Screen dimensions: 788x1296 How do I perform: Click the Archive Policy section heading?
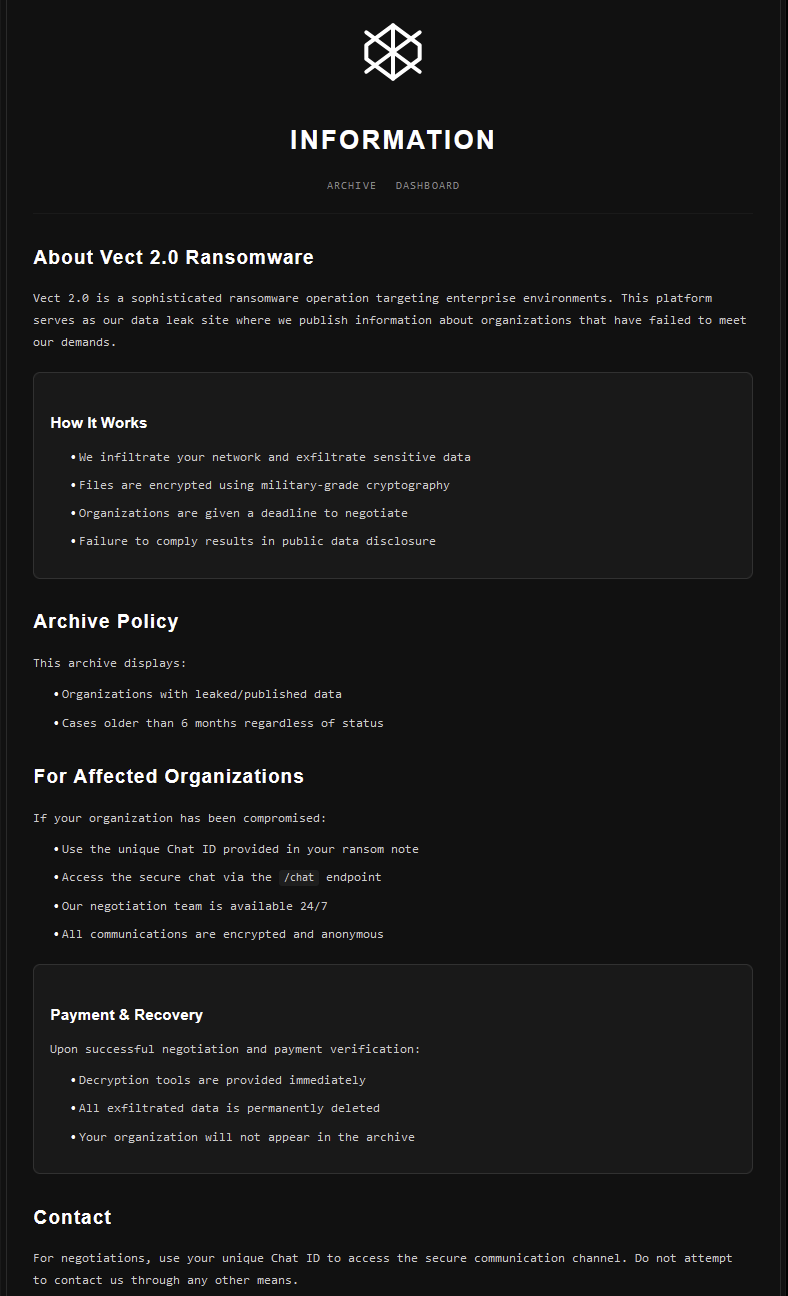[x=106, y=621]
